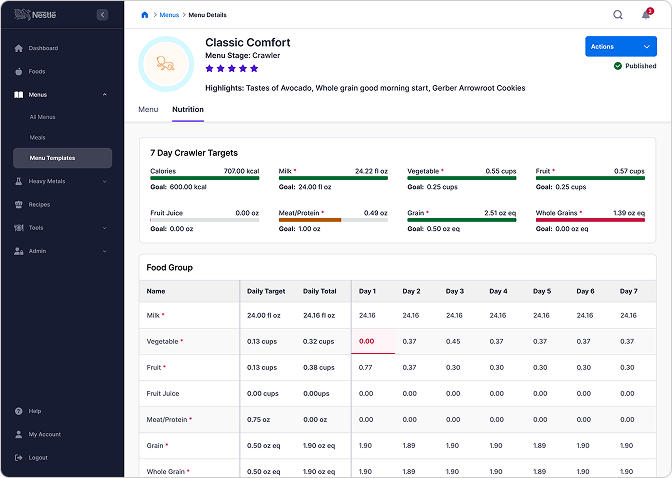Click the Foods apple icon

[x=18, y=72]
